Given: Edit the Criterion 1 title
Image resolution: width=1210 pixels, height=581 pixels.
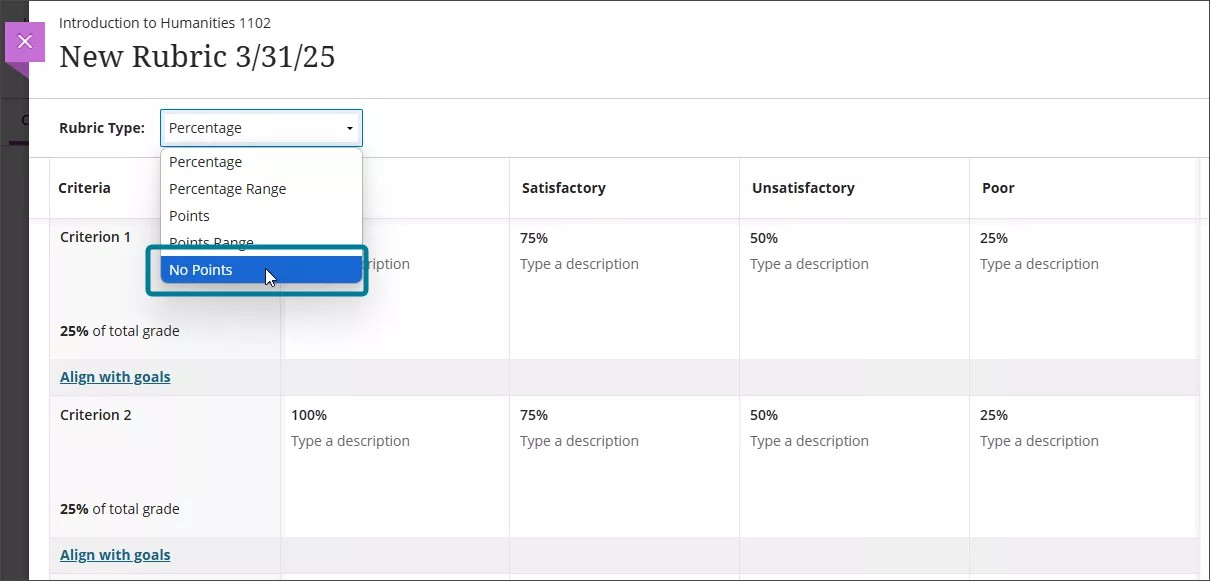Looking at the screenshot, I should [95, 237].
